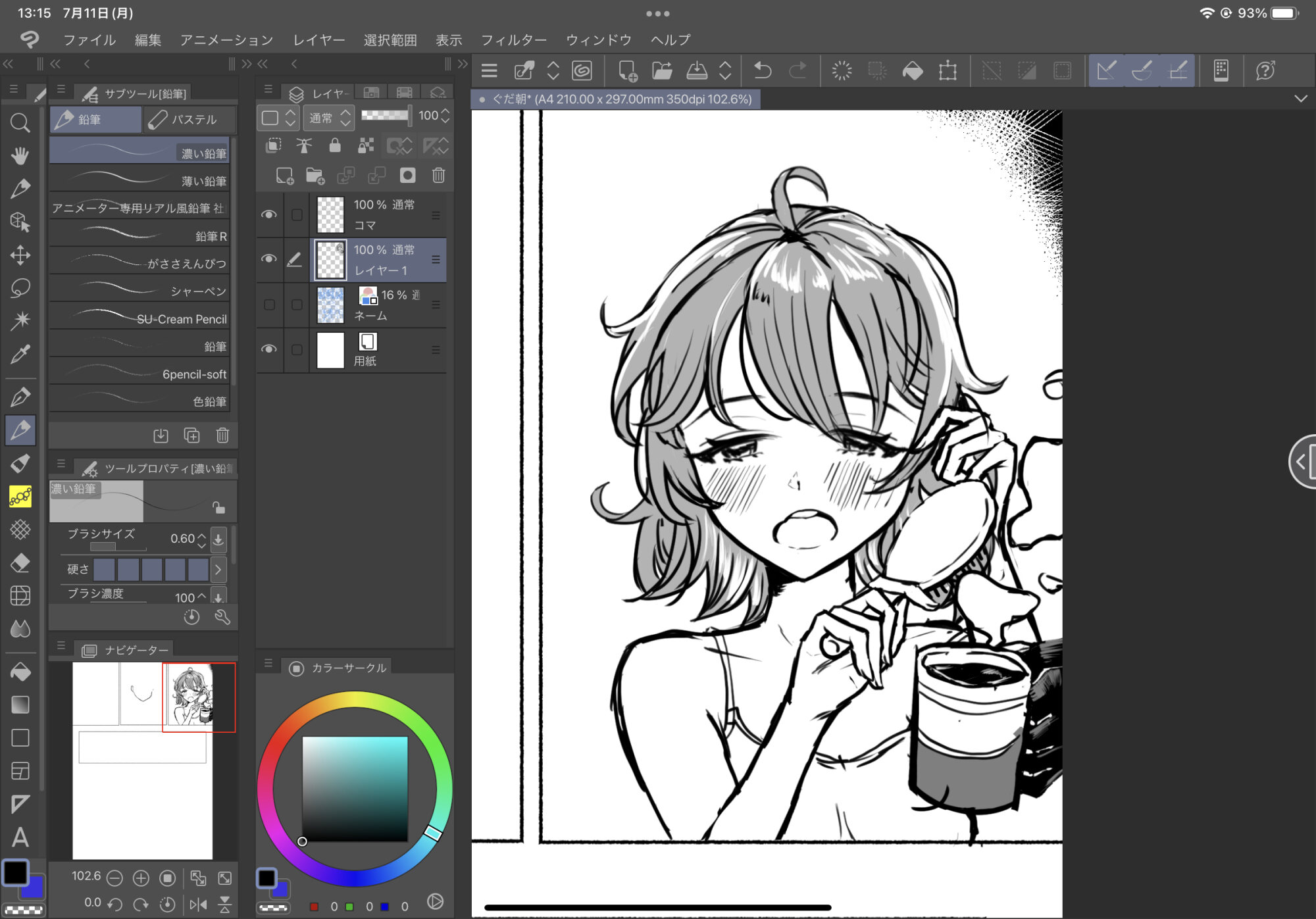Image resolution: width=1316 pixels, height=919 pixels.
Task: Open the フィルター menu
Action: (513, 40)
